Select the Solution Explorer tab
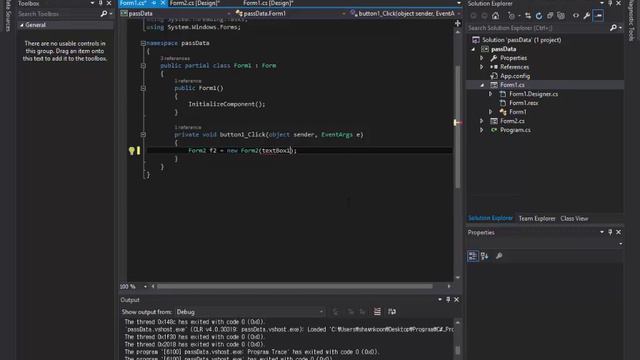The height and width of the screenshot is (360, 640). pyautogui.click(x=490, y=218)
